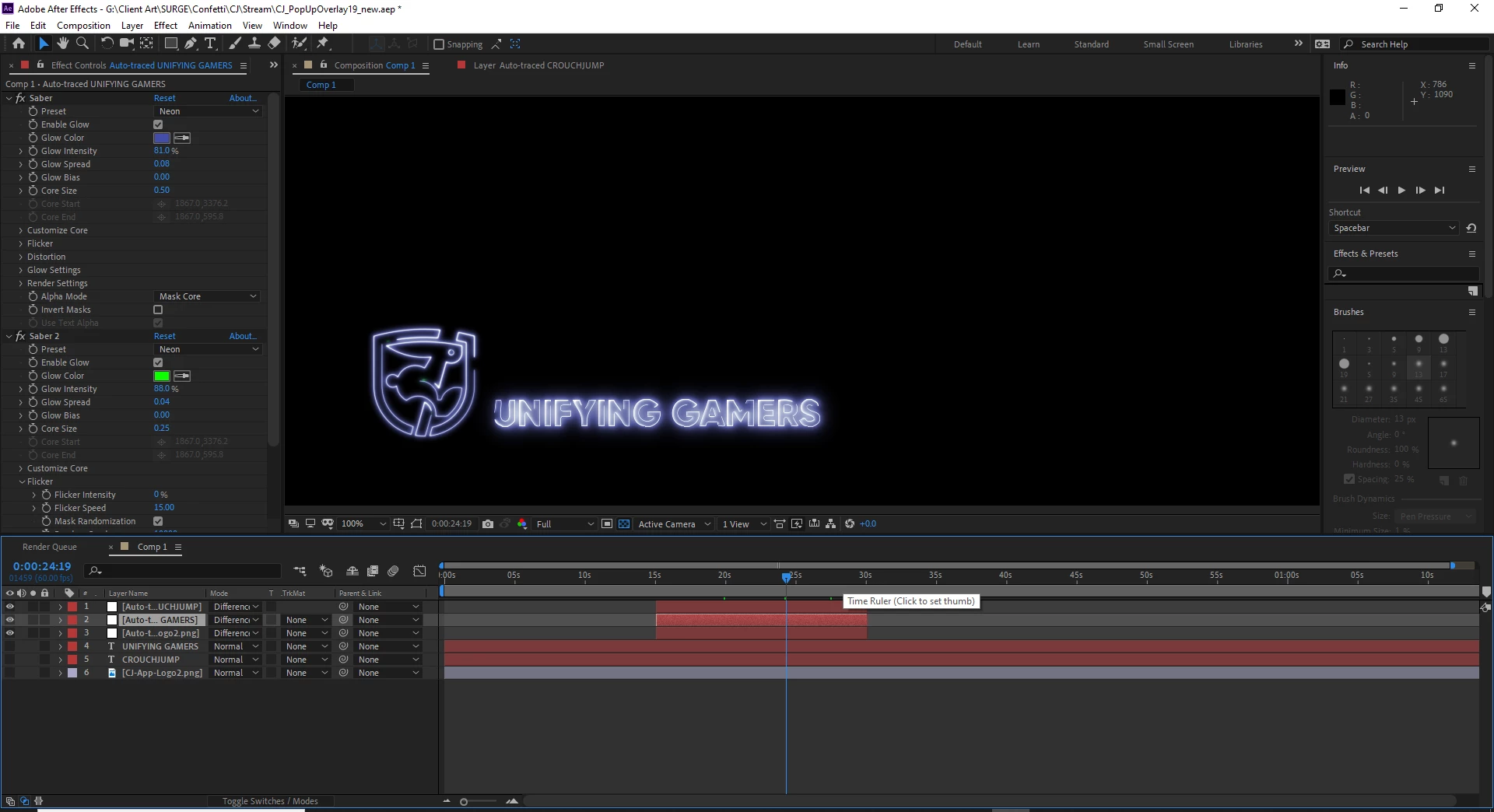Viewport: 1494px width, 812px height.
Task: Click Toggle Switches / Modes button
Action: (x=270, y=801)
